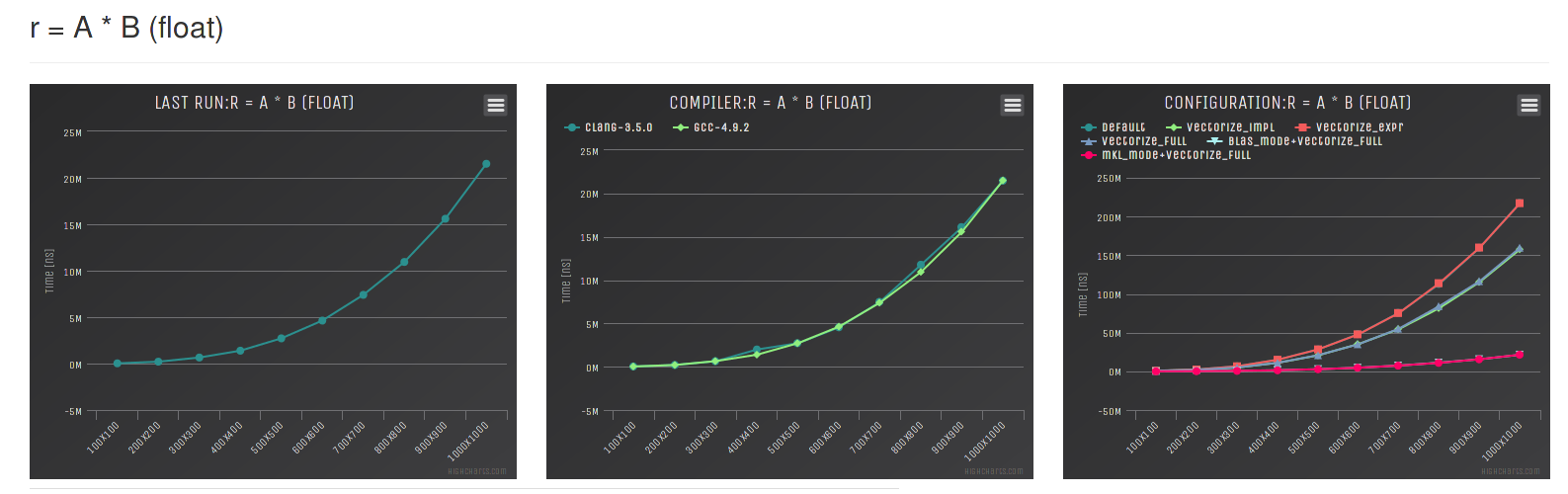1568x494 pixels.
Task: Open Compiler chart hamburger menu
Action: tap(1013, 105)
